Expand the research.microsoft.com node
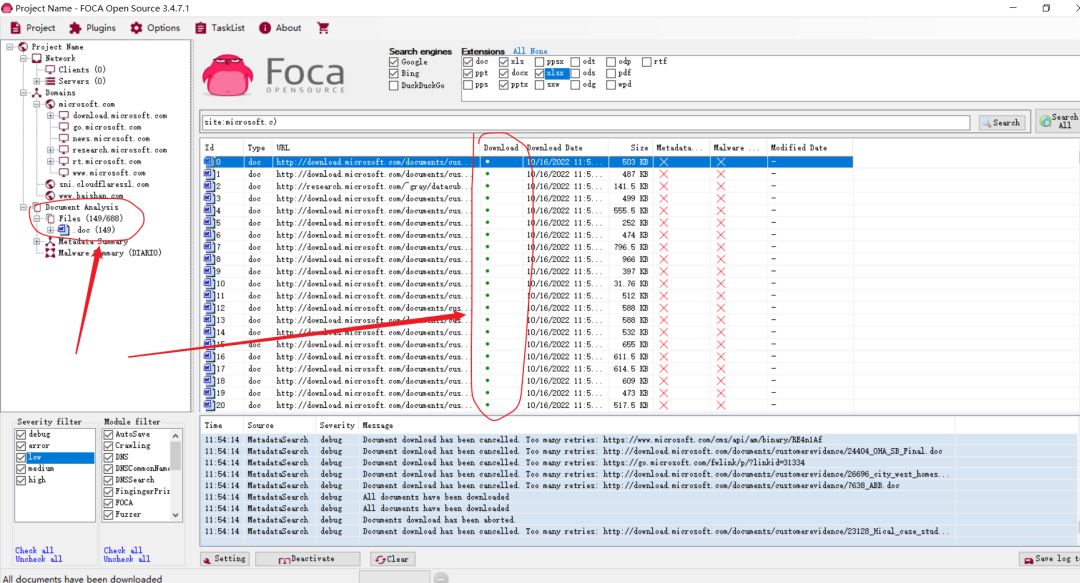The image size is (1080, 583). (50, 150)
